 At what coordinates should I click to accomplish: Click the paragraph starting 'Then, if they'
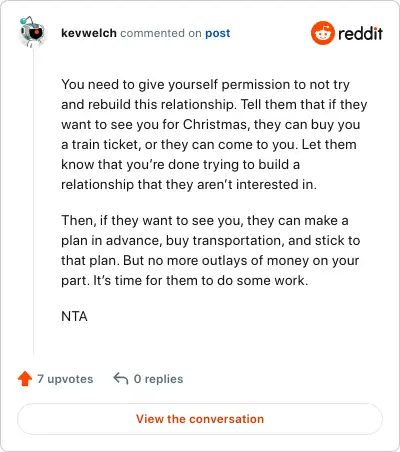211,250
